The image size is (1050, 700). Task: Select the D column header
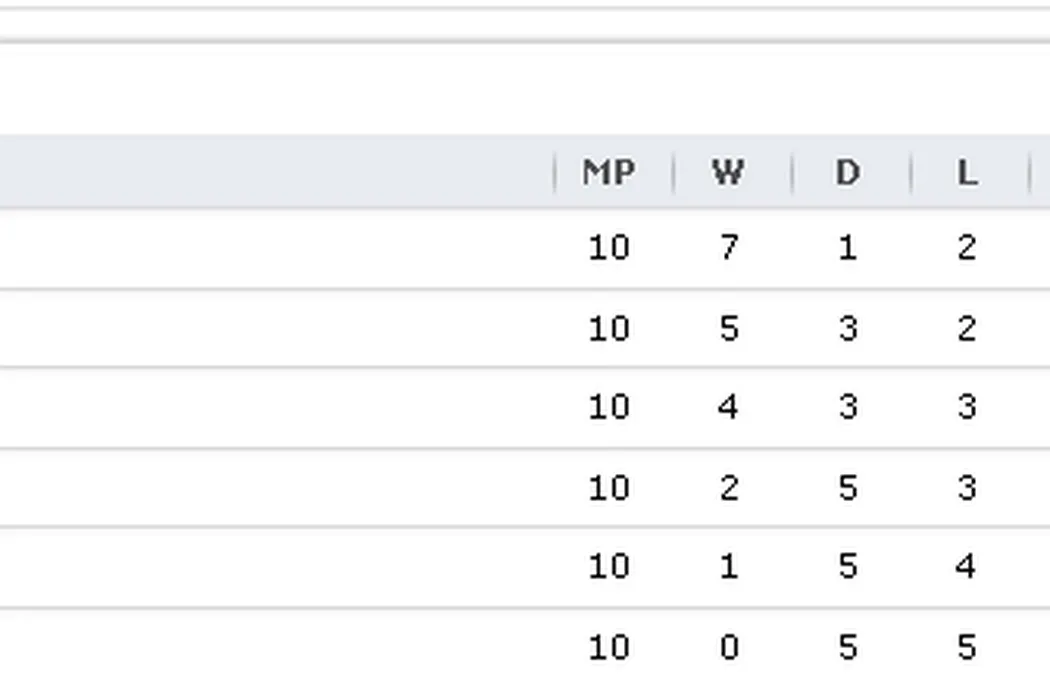[847, 173]
